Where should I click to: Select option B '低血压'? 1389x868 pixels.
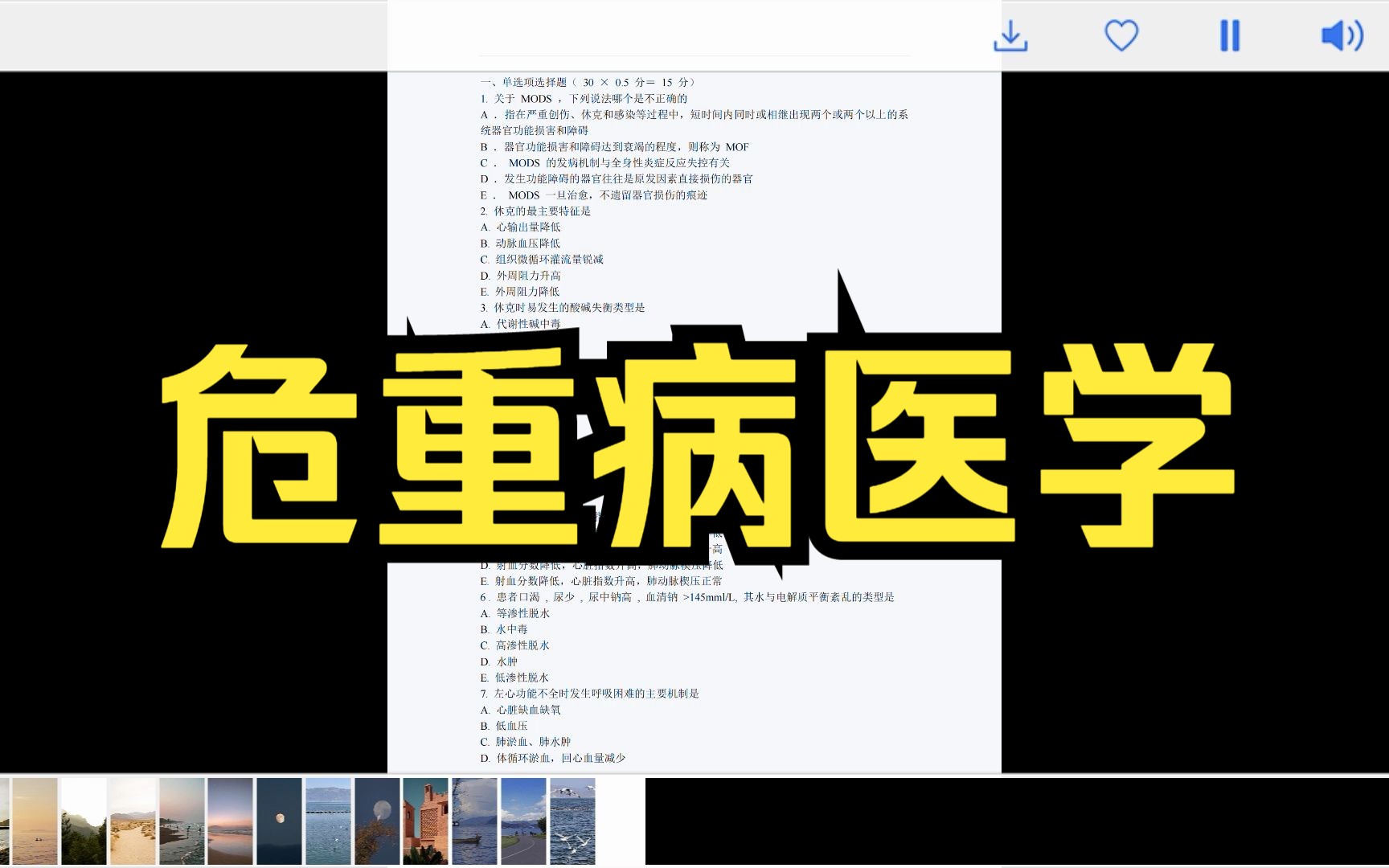504,726
